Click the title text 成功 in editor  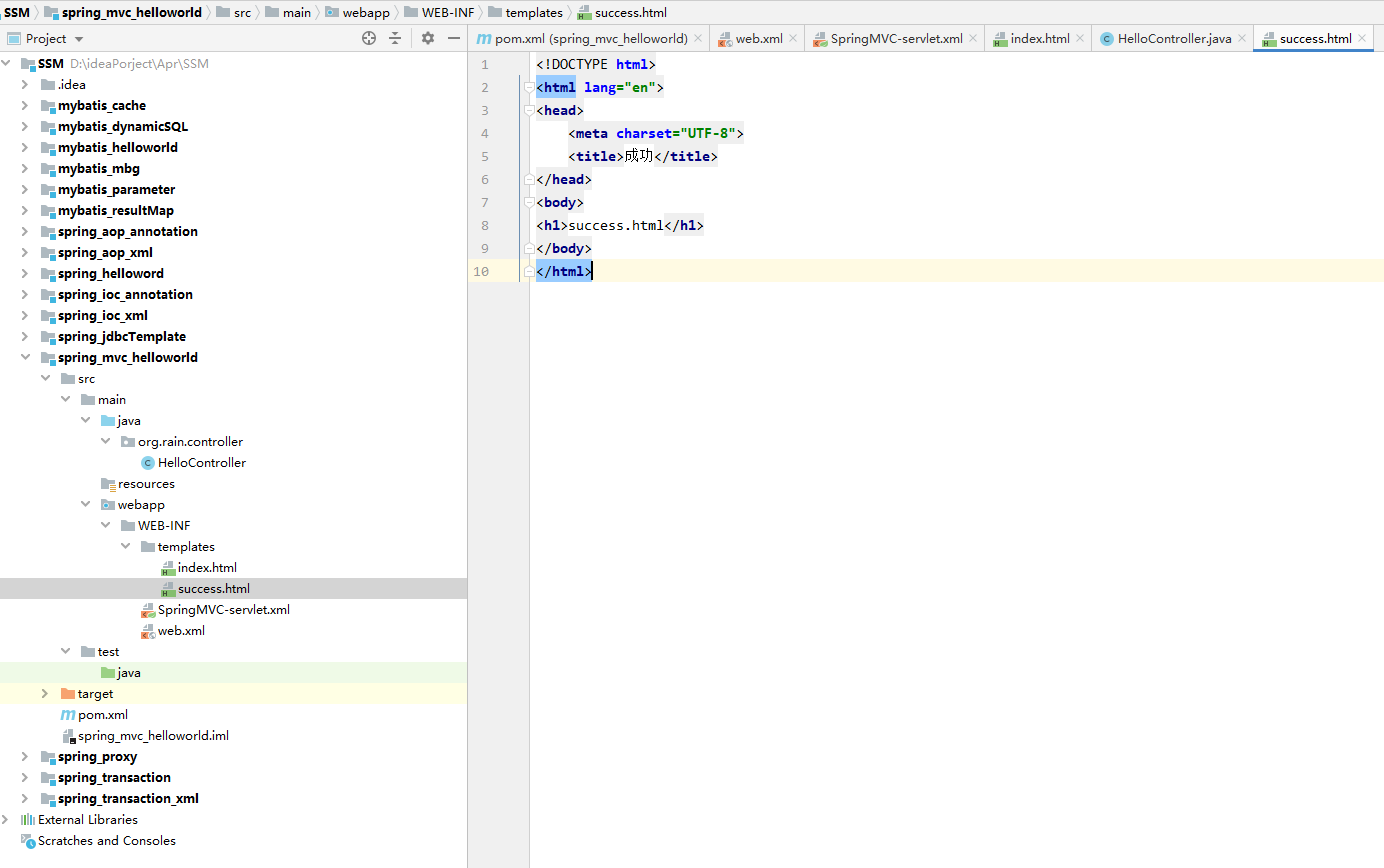point(639,156)
